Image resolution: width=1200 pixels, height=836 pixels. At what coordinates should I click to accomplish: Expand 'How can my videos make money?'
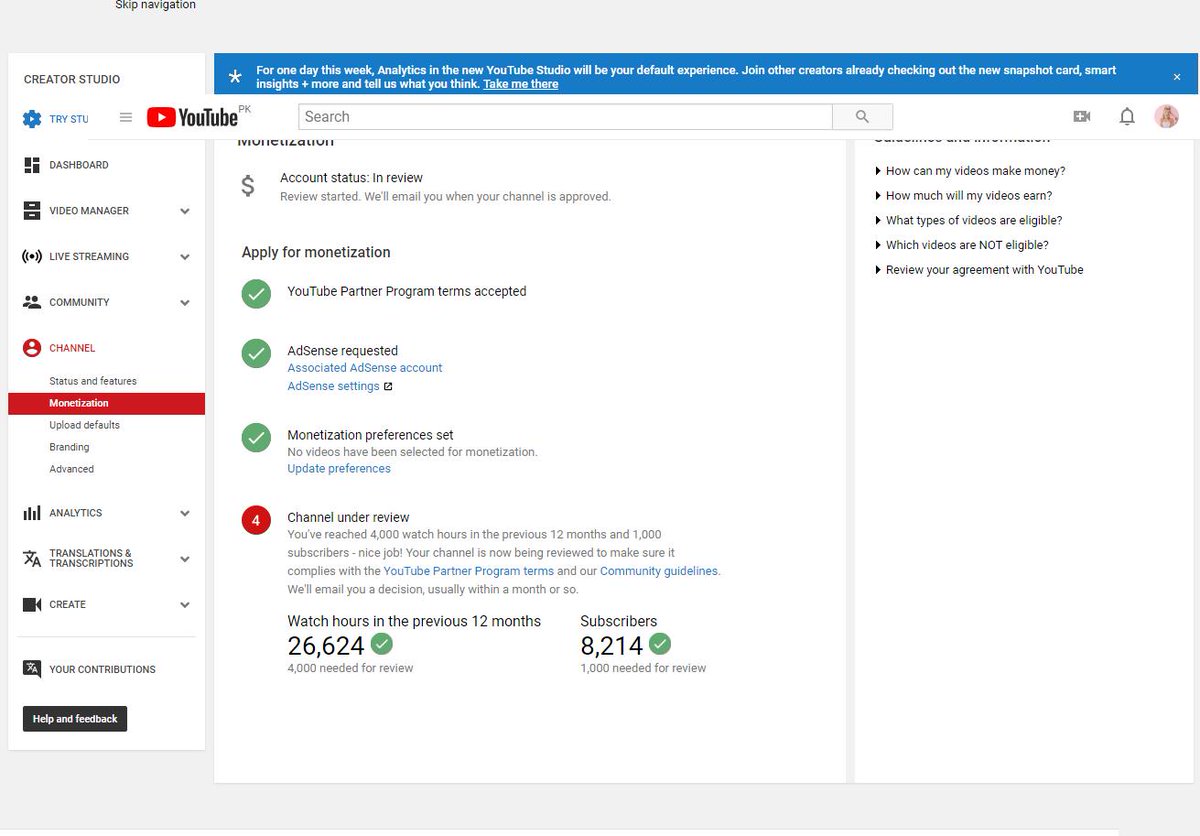[x=970, y=171]
